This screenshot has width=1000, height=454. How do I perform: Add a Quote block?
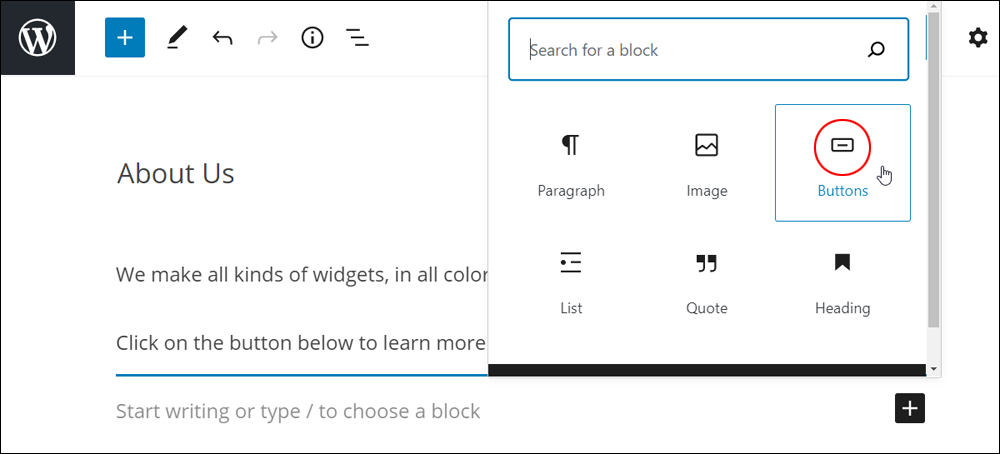pos(707,281)
